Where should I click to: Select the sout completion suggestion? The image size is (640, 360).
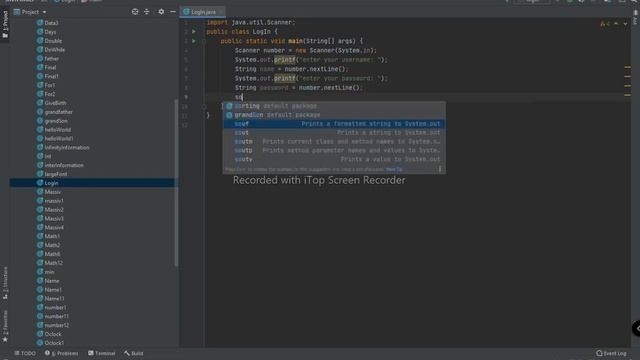[334, 133]
